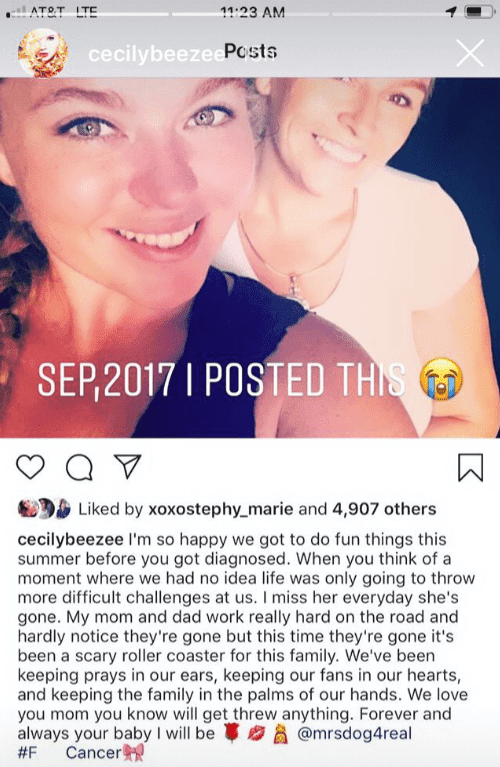This screenshot has height=767, width=500.
Task: Share post via paper plane icon
Action: [x=128, y=466]
